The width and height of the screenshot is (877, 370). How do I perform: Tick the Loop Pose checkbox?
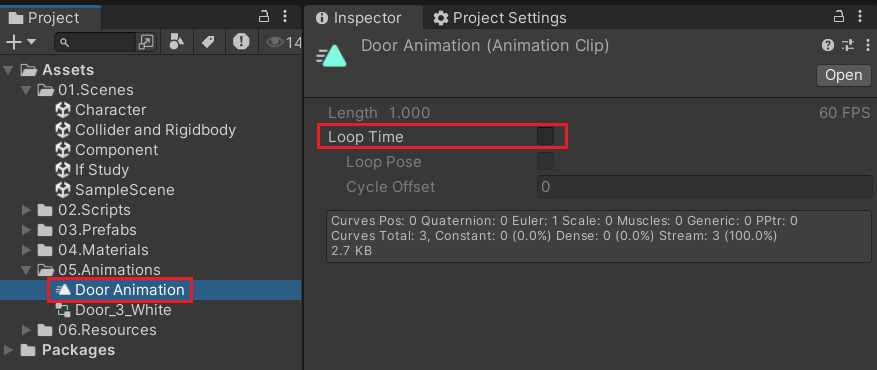[545, 162]
